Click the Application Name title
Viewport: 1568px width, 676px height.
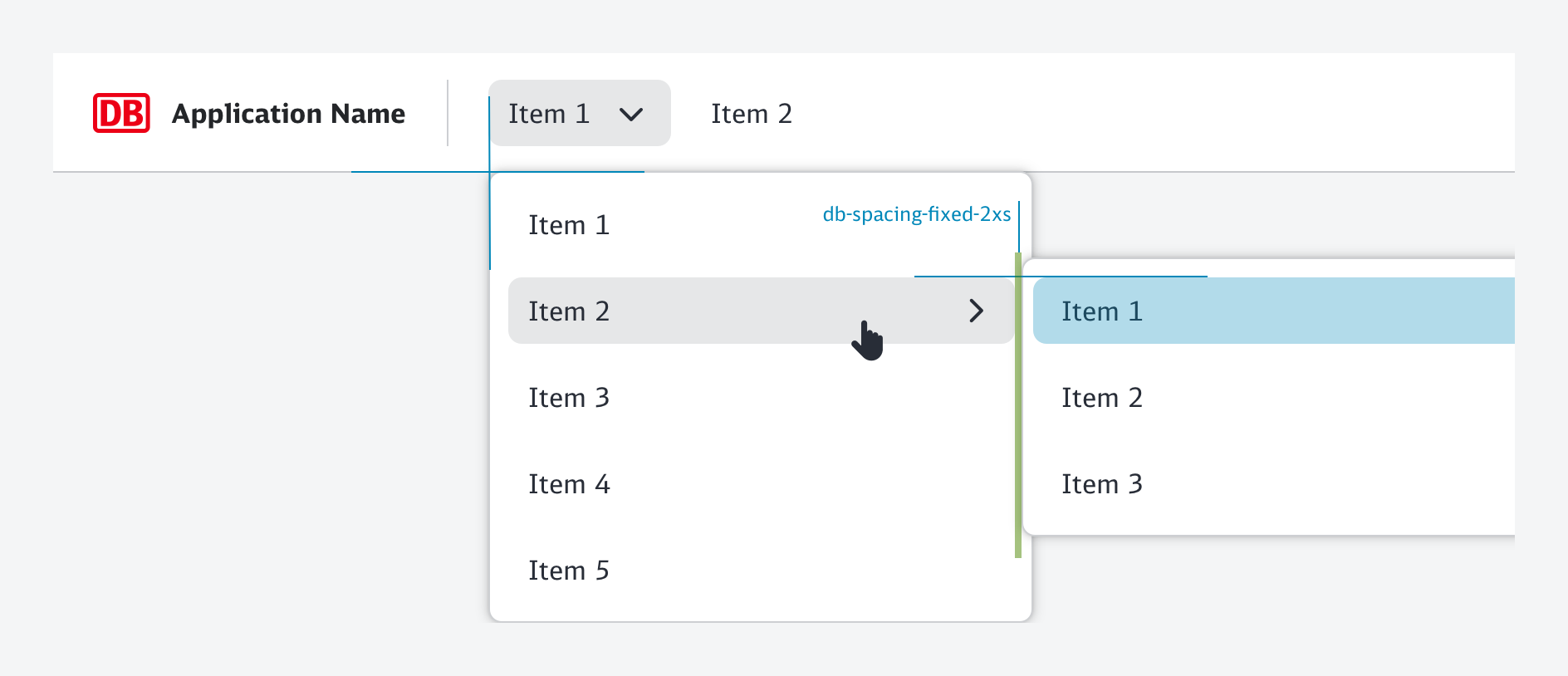(x=288, y=113)
